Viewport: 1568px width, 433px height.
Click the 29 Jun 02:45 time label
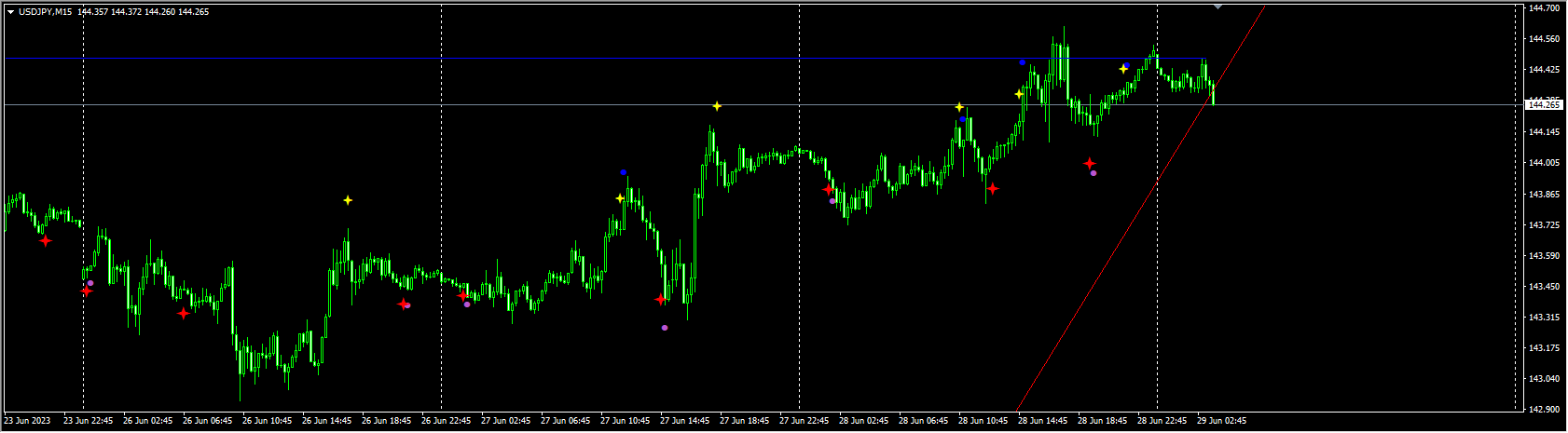pos(1222,421)
